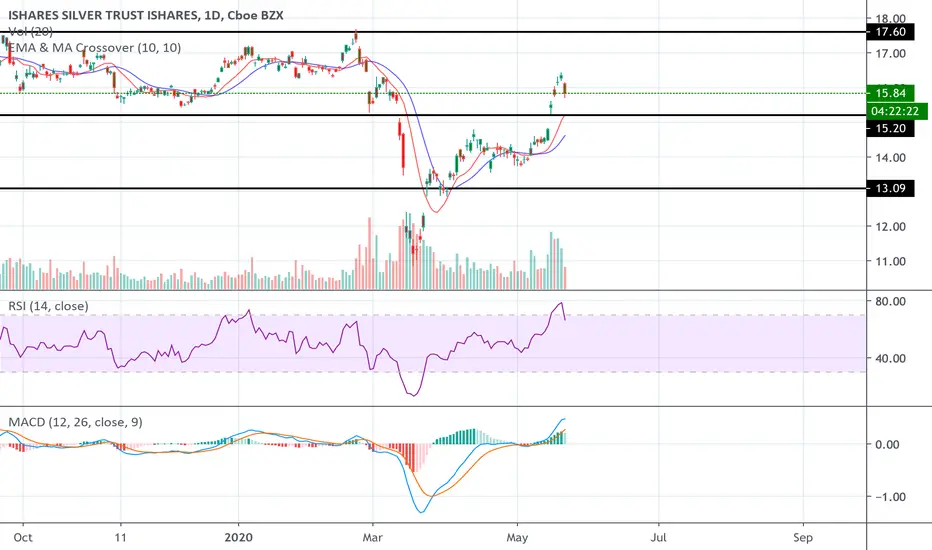This screenshot has width=932, height=550.
Task: Click the 11 date label on time axis
Action: [x=121, y=538]
